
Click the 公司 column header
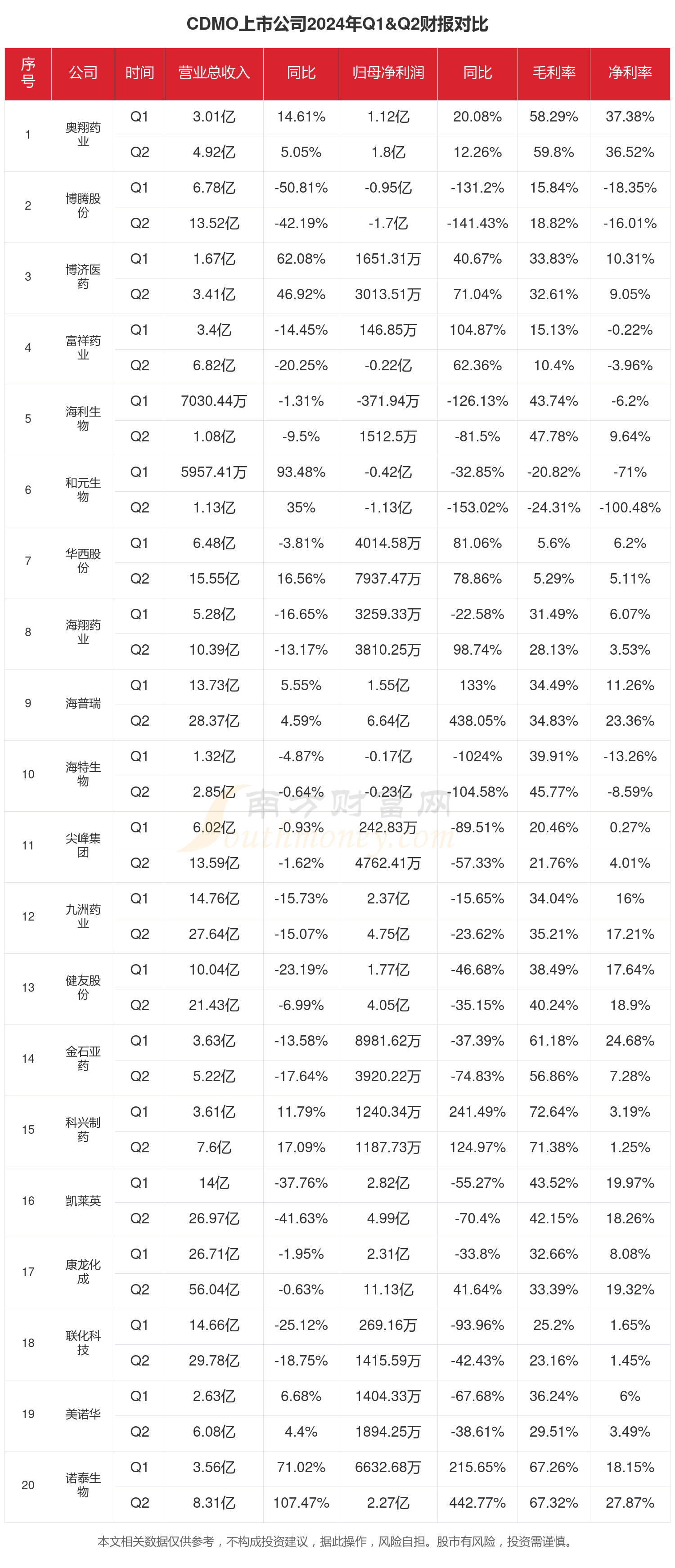click(x=83, y=73)
